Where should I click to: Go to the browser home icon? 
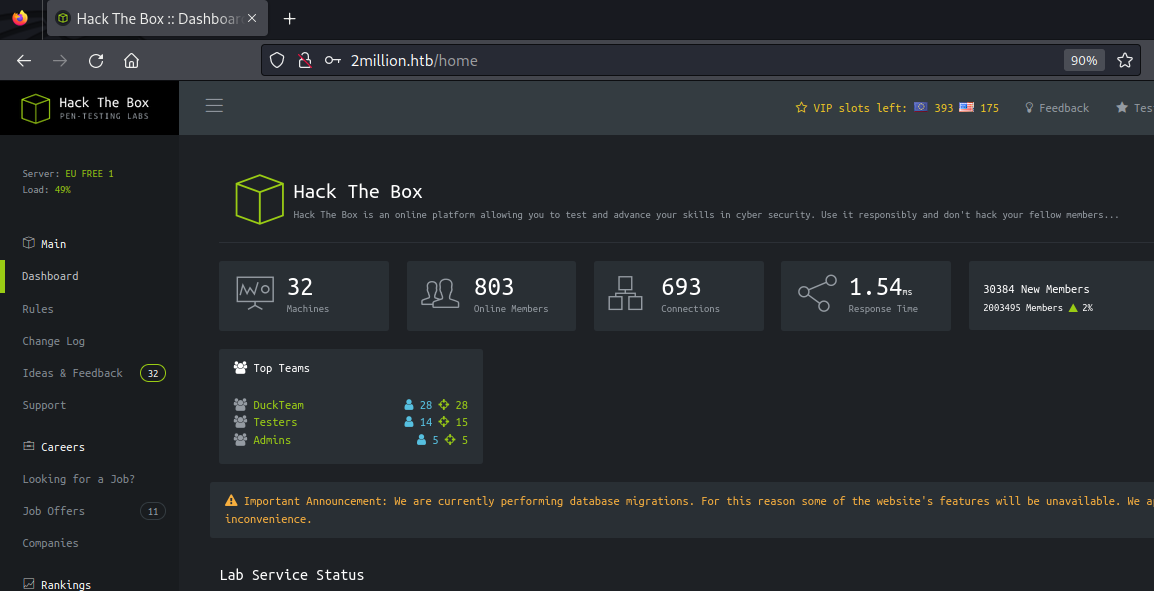click(131, 61)
